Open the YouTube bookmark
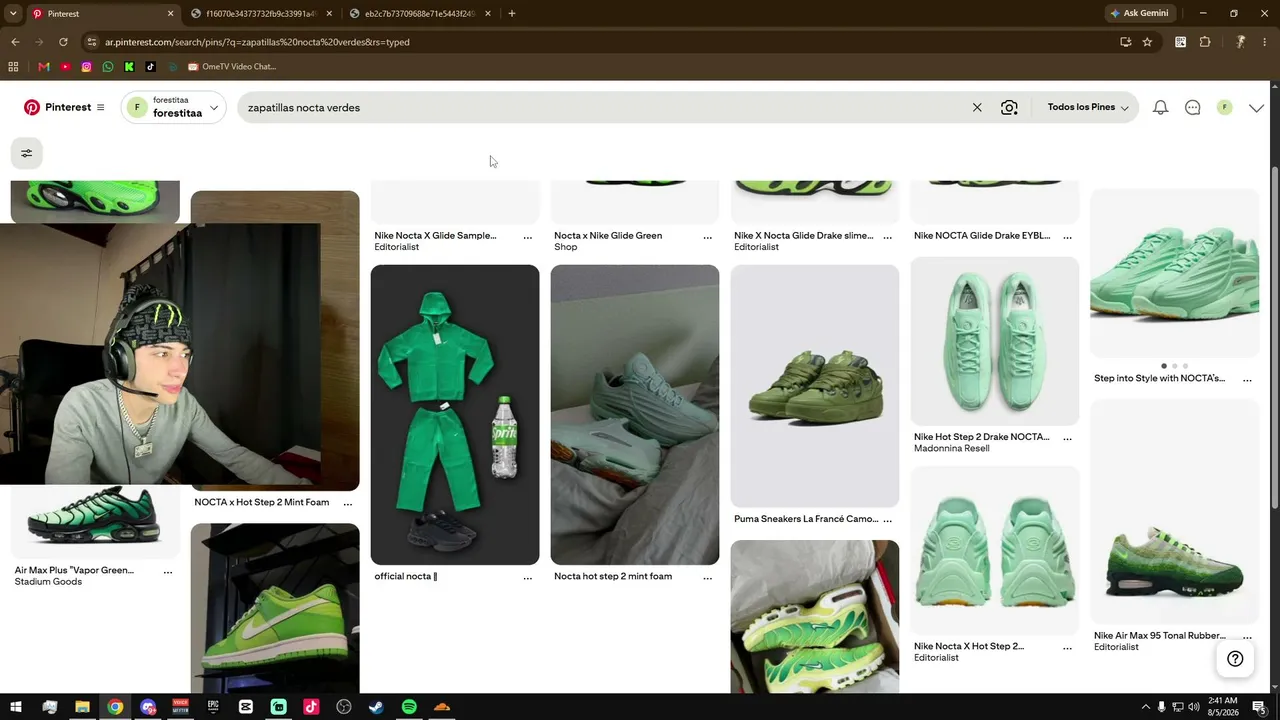This screenshot has width=1280, height=720. pyautogui.click(x=65, y=67)
